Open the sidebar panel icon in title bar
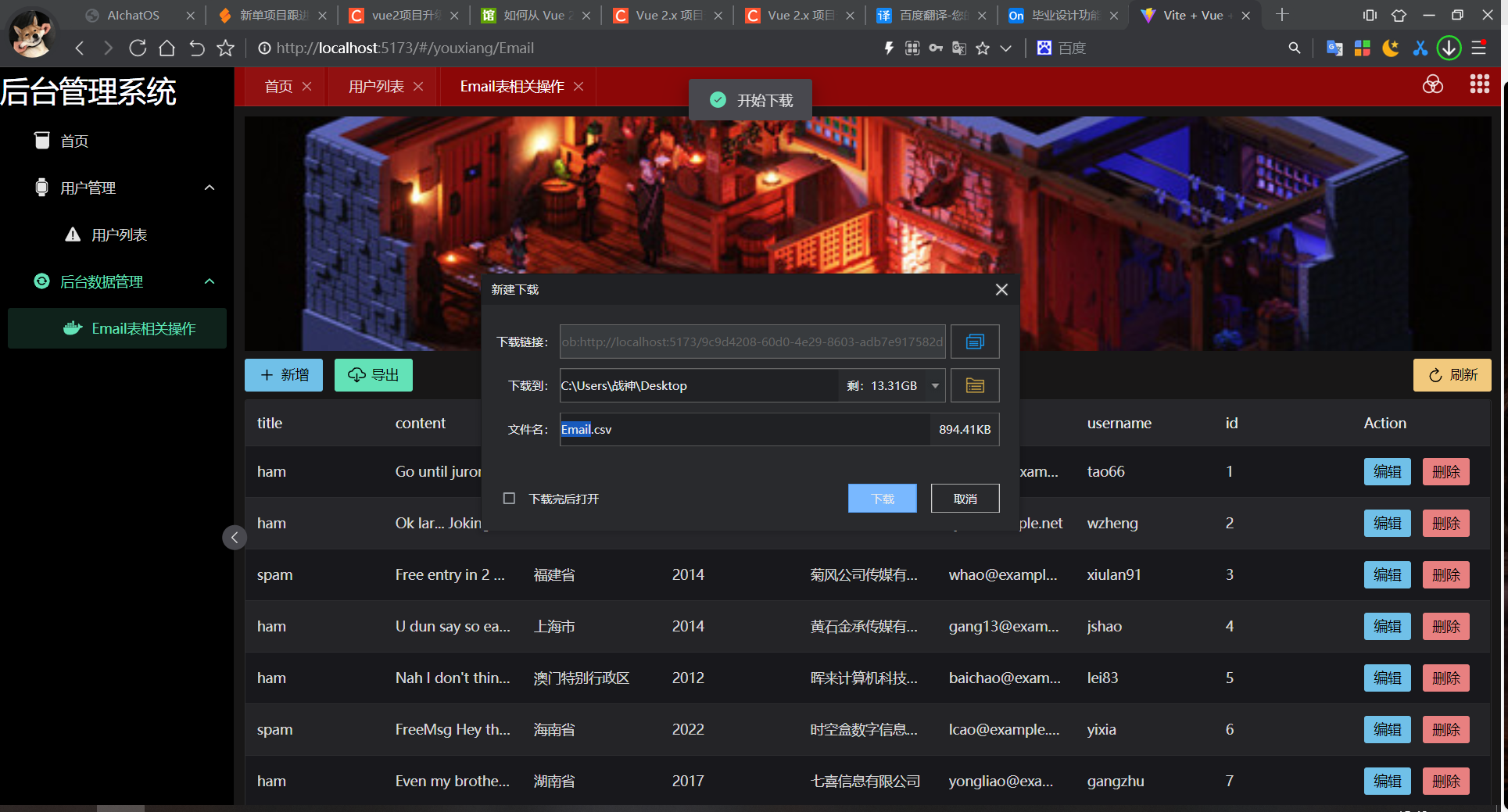Image resolution: width=1508 pixels, height=812 pixels. click(1370, 15)
